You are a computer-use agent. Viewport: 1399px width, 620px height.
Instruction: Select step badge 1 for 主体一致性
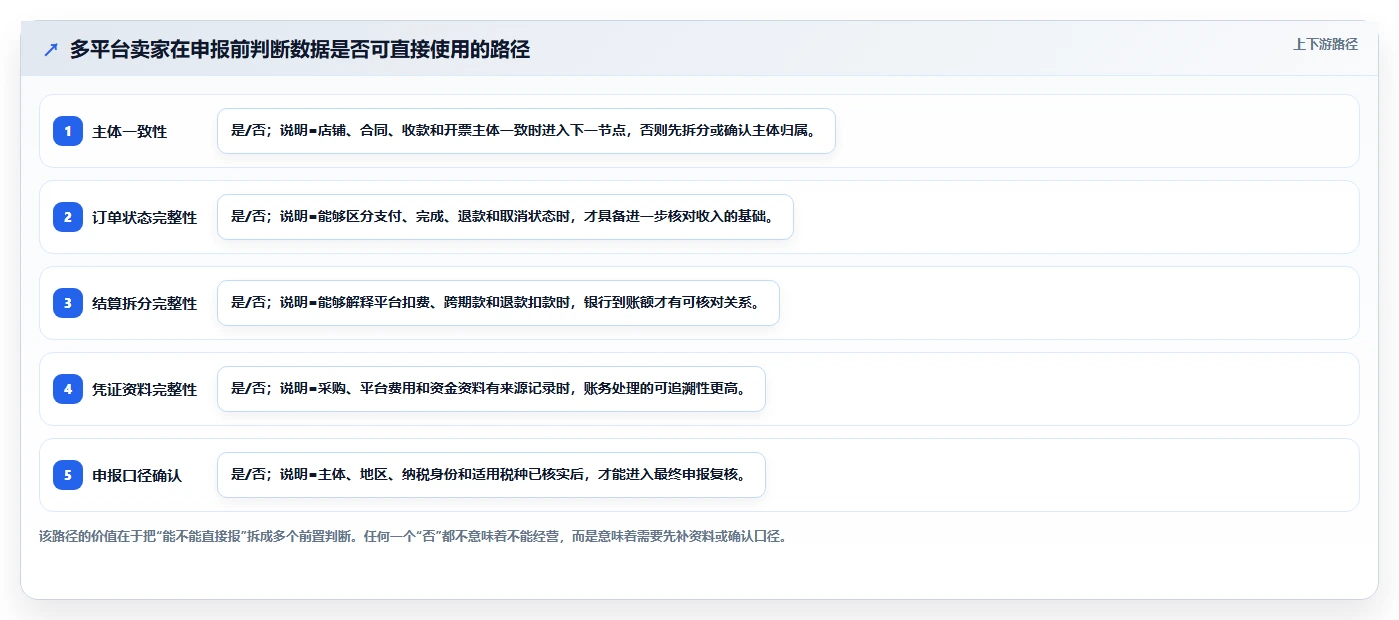(x=68, y=131)
